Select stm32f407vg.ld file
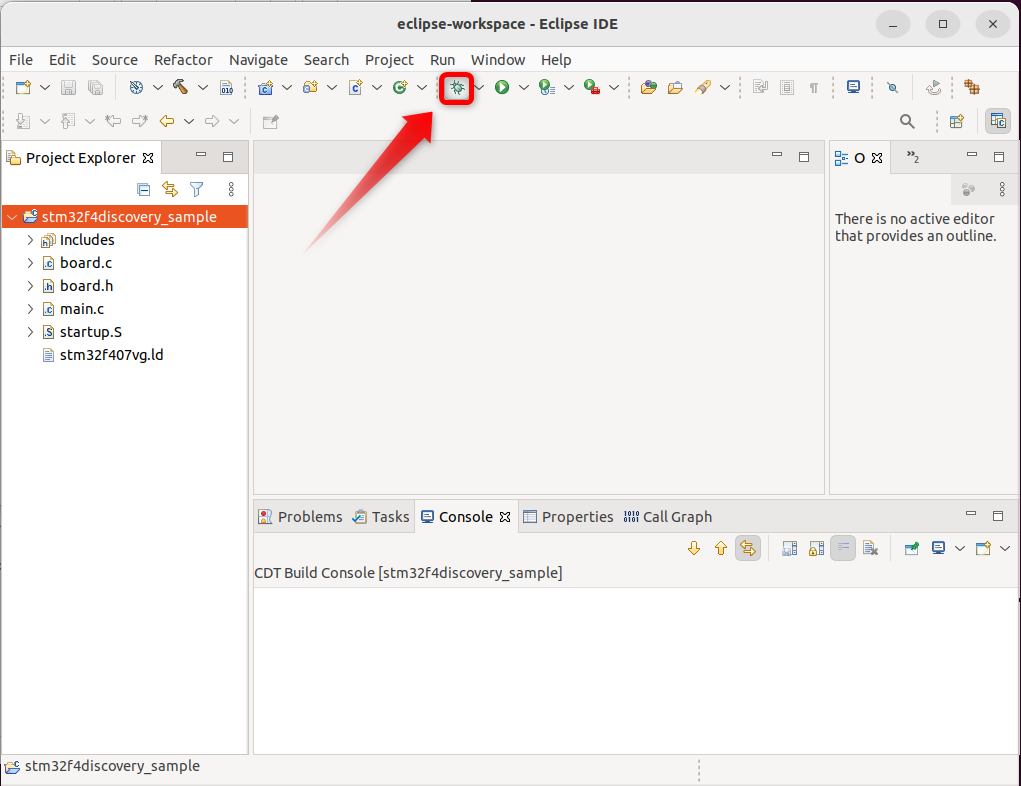 111,355
